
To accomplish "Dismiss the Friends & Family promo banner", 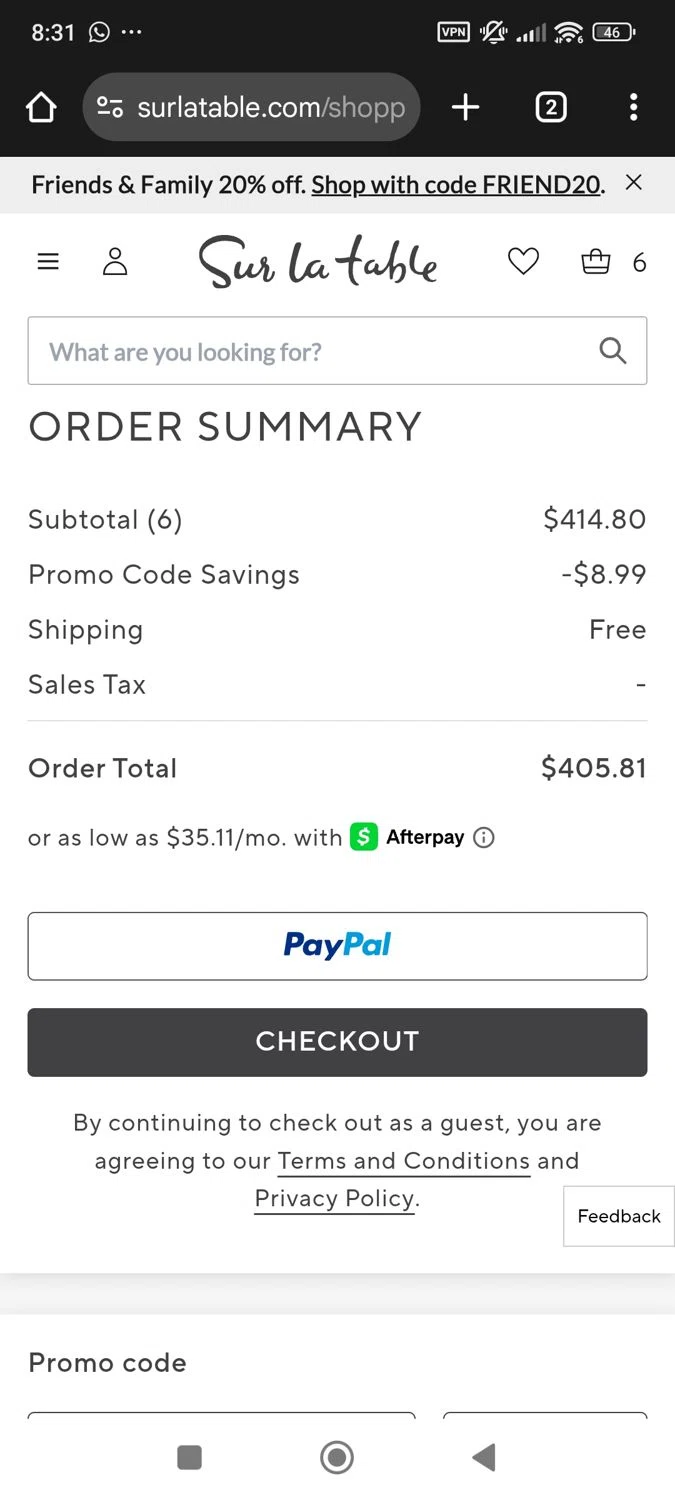I will pos(633,182).
